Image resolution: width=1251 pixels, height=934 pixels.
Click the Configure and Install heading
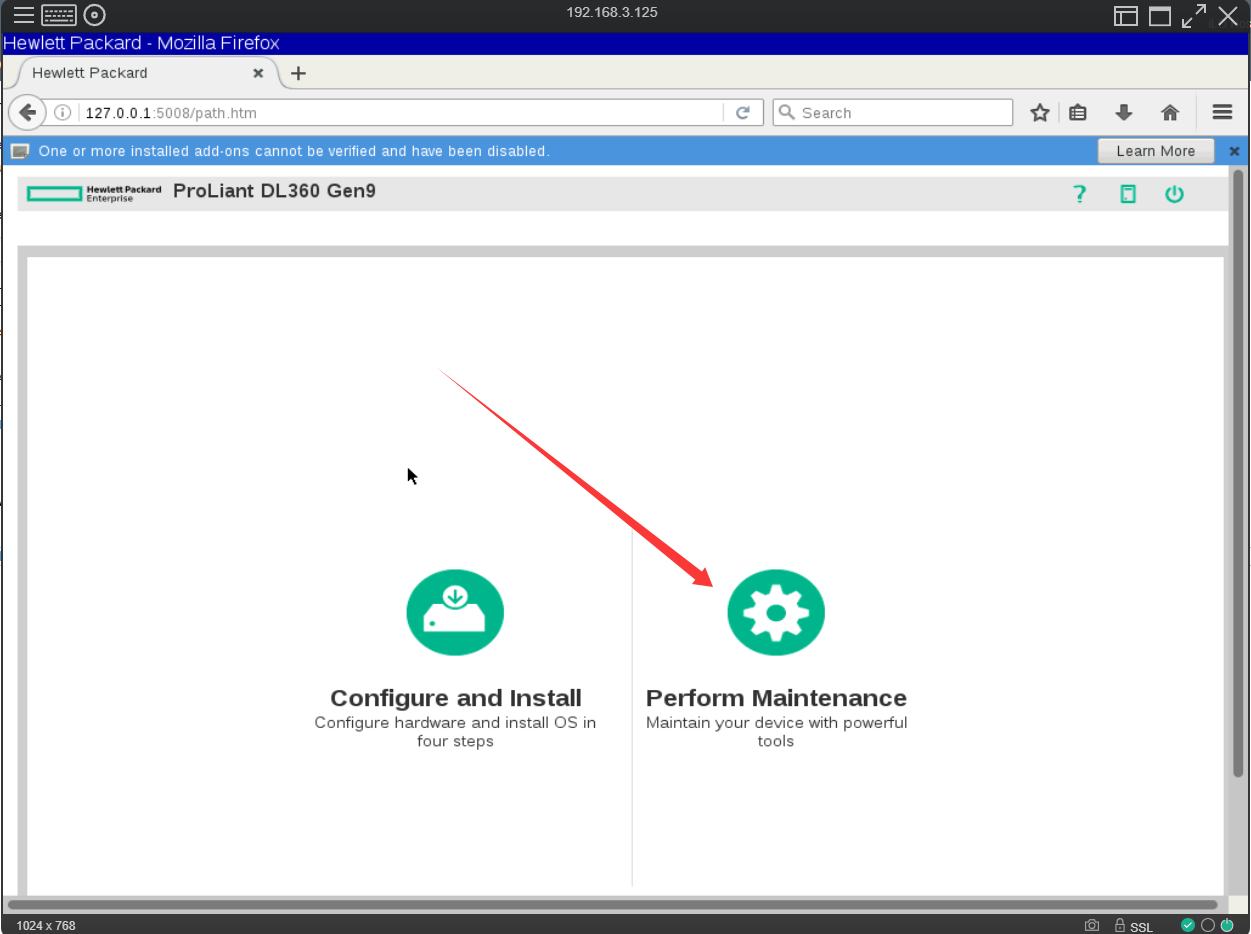tap(456, 698)
